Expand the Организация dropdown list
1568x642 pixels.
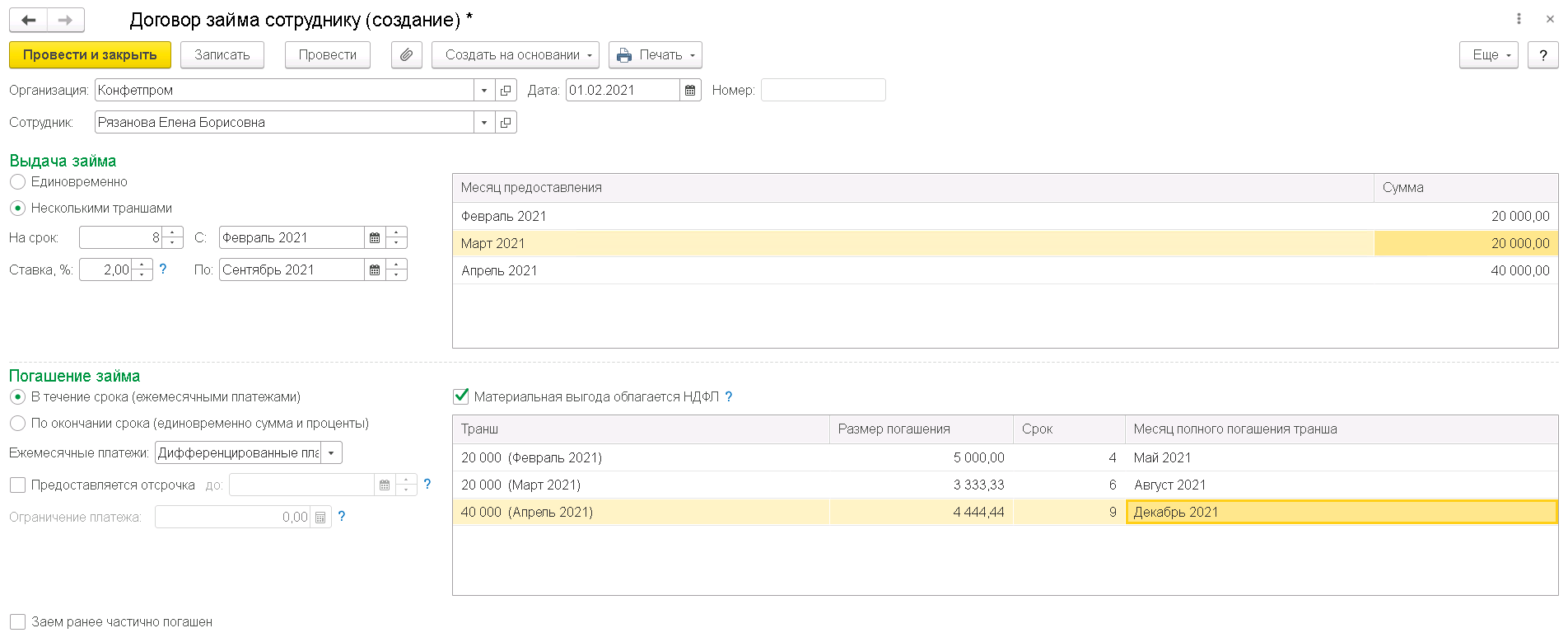484,91
